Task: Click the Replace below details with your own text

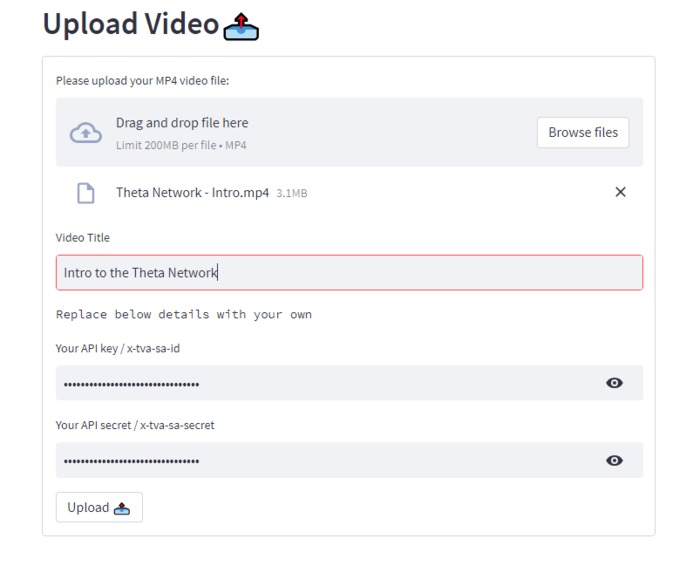Action: (184, 314)
